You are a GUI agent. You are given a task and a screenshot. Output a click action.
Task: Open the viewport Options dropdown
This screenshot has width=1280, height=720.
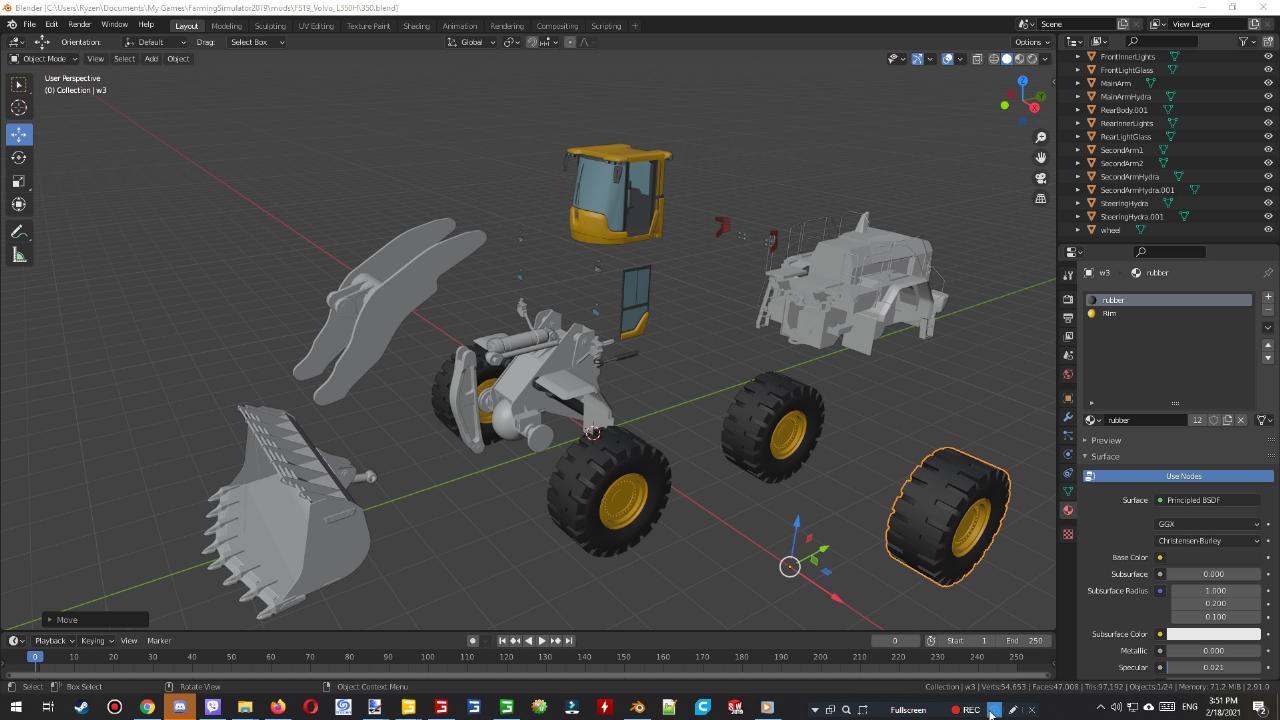(x=1031, y=42)
